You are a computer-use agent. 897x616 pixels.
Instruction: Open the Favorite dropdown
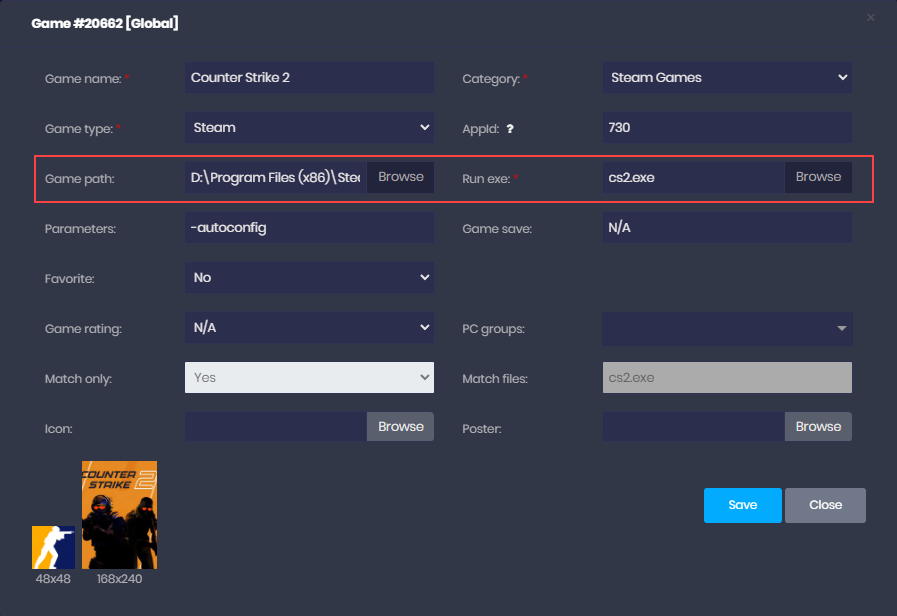(309, 277)
